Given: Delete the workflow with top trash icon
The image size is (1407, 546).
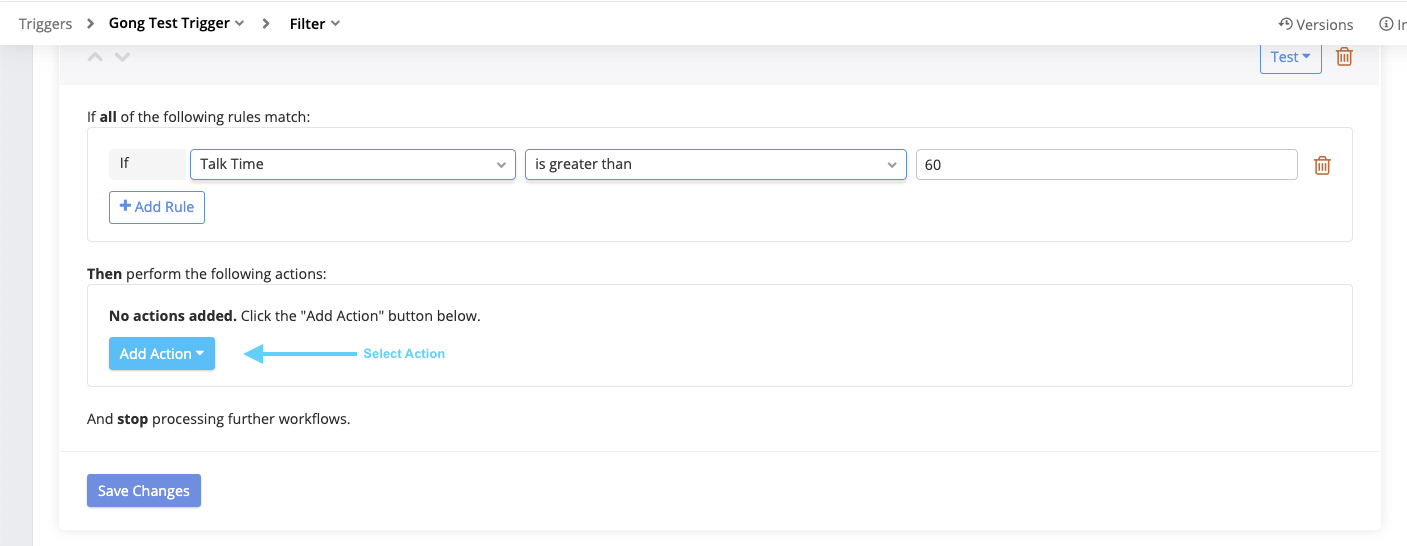Looking at the screenshot, I should coord(1344,57).
